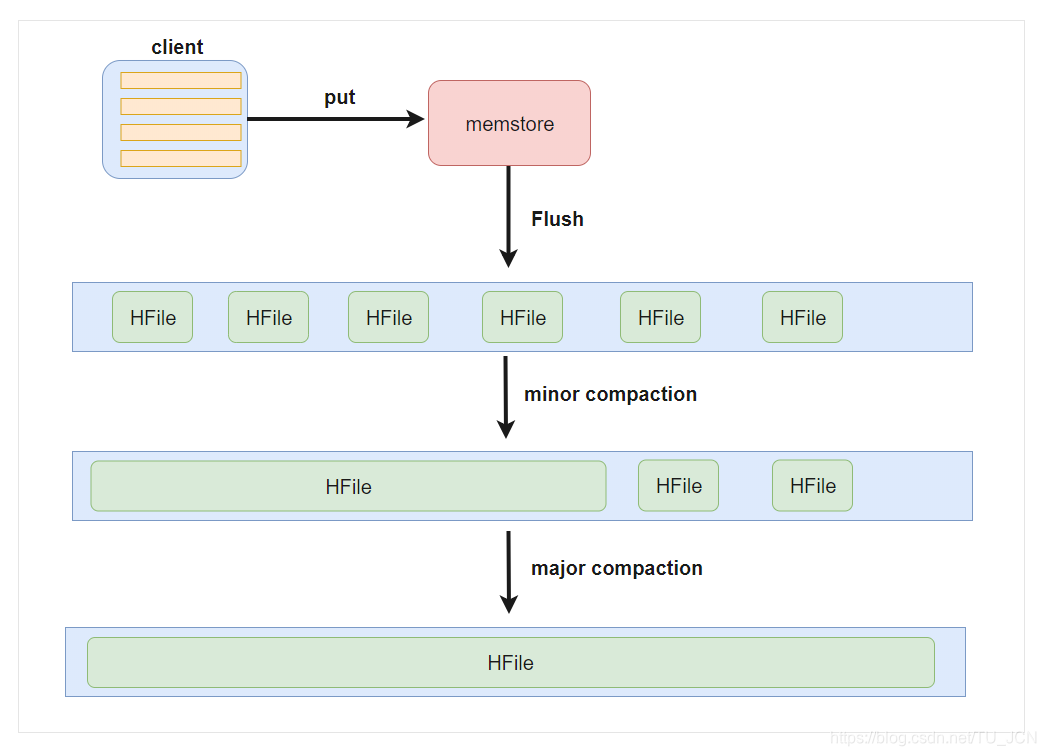
Task: Click the Flush text label
Action: pos(556,218)
